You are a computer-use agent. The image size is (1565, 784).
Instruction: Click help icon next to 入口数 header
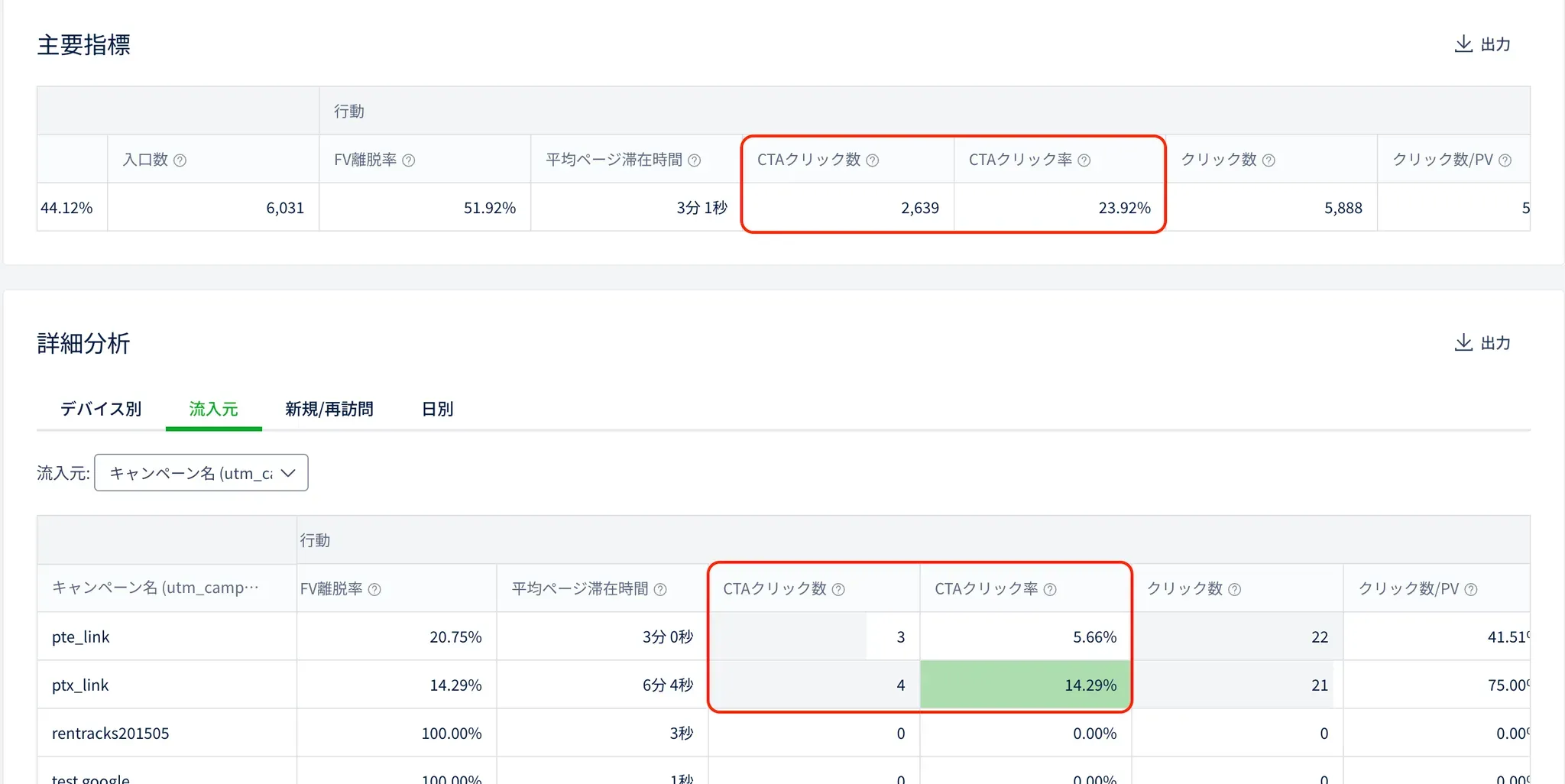[x=180, y=160]
